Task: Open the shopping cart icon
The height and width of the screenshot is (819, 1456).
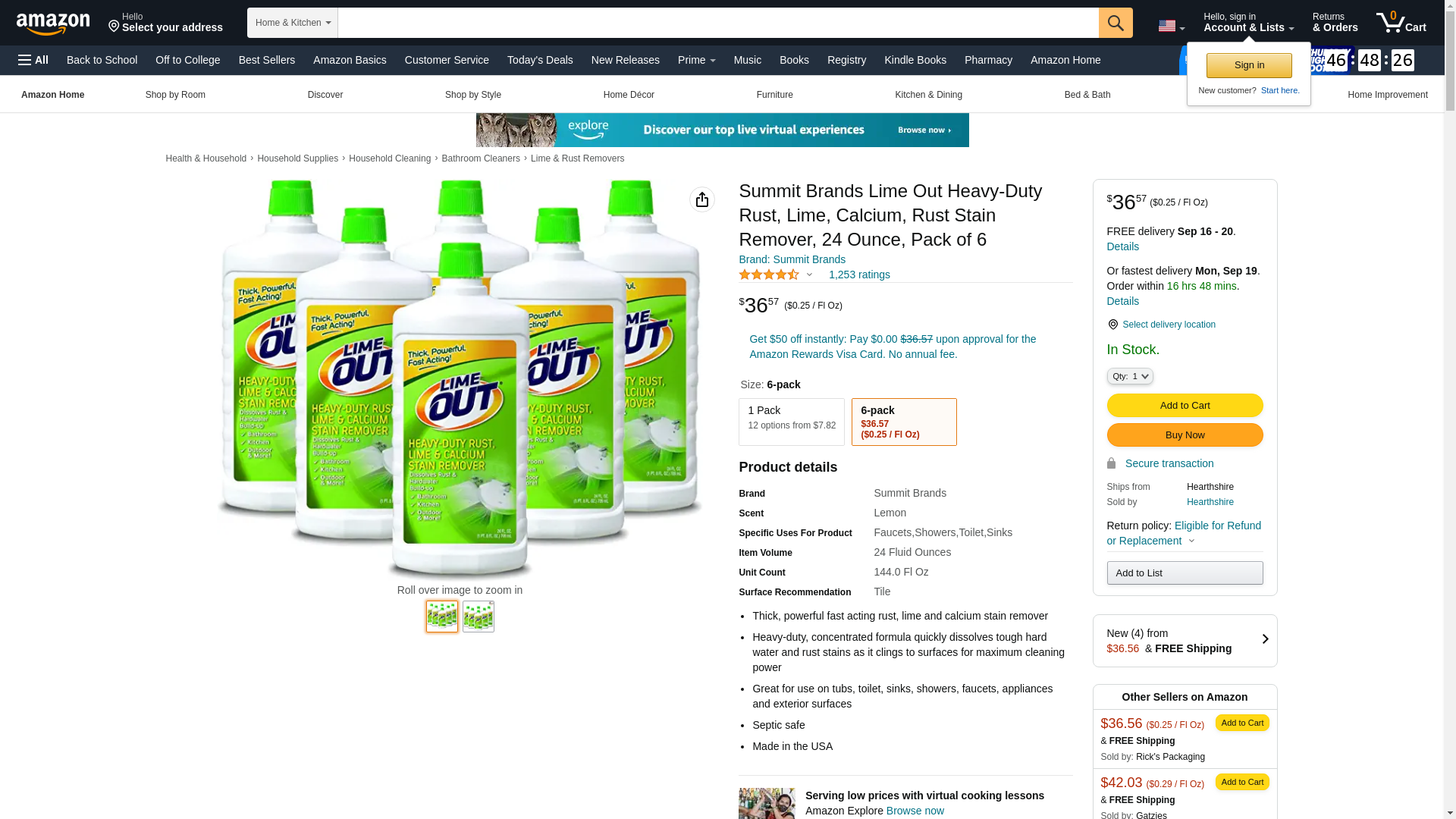Action: point(1401,23)
